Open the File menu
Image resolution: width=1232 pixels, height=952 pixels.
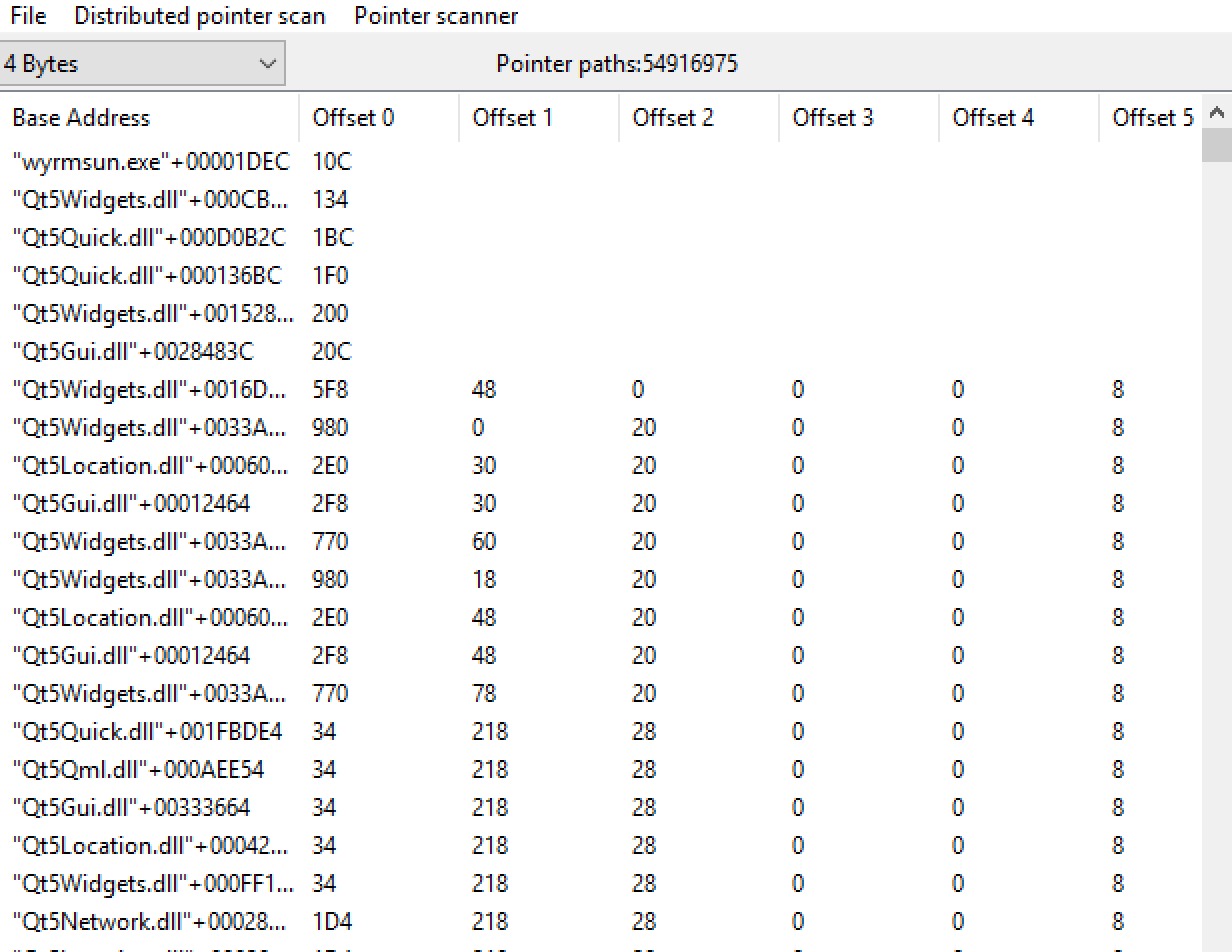tap(27, 16)
